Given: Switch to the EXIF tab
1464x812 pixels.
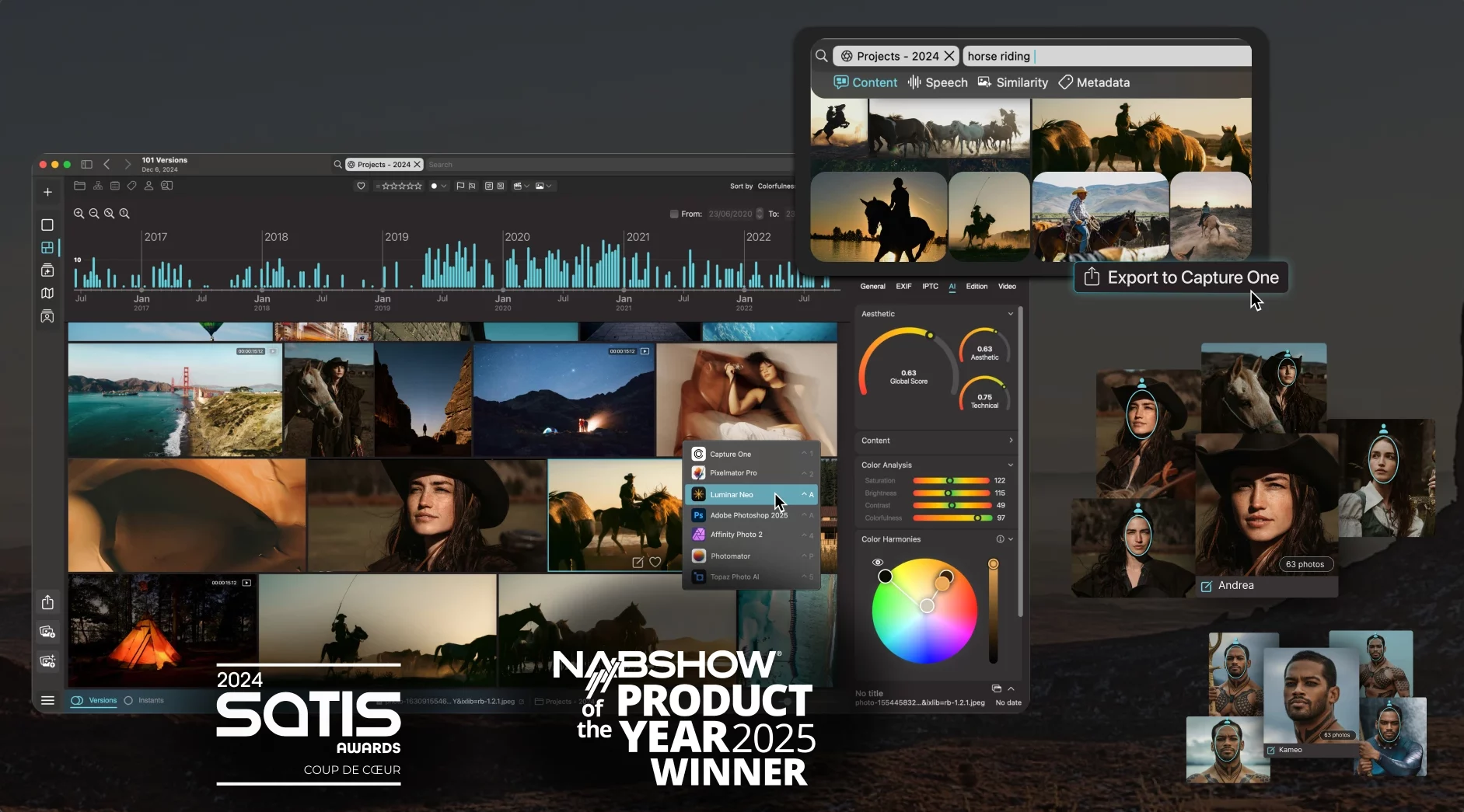Looking at the screenshot, I should pos(903,287).
